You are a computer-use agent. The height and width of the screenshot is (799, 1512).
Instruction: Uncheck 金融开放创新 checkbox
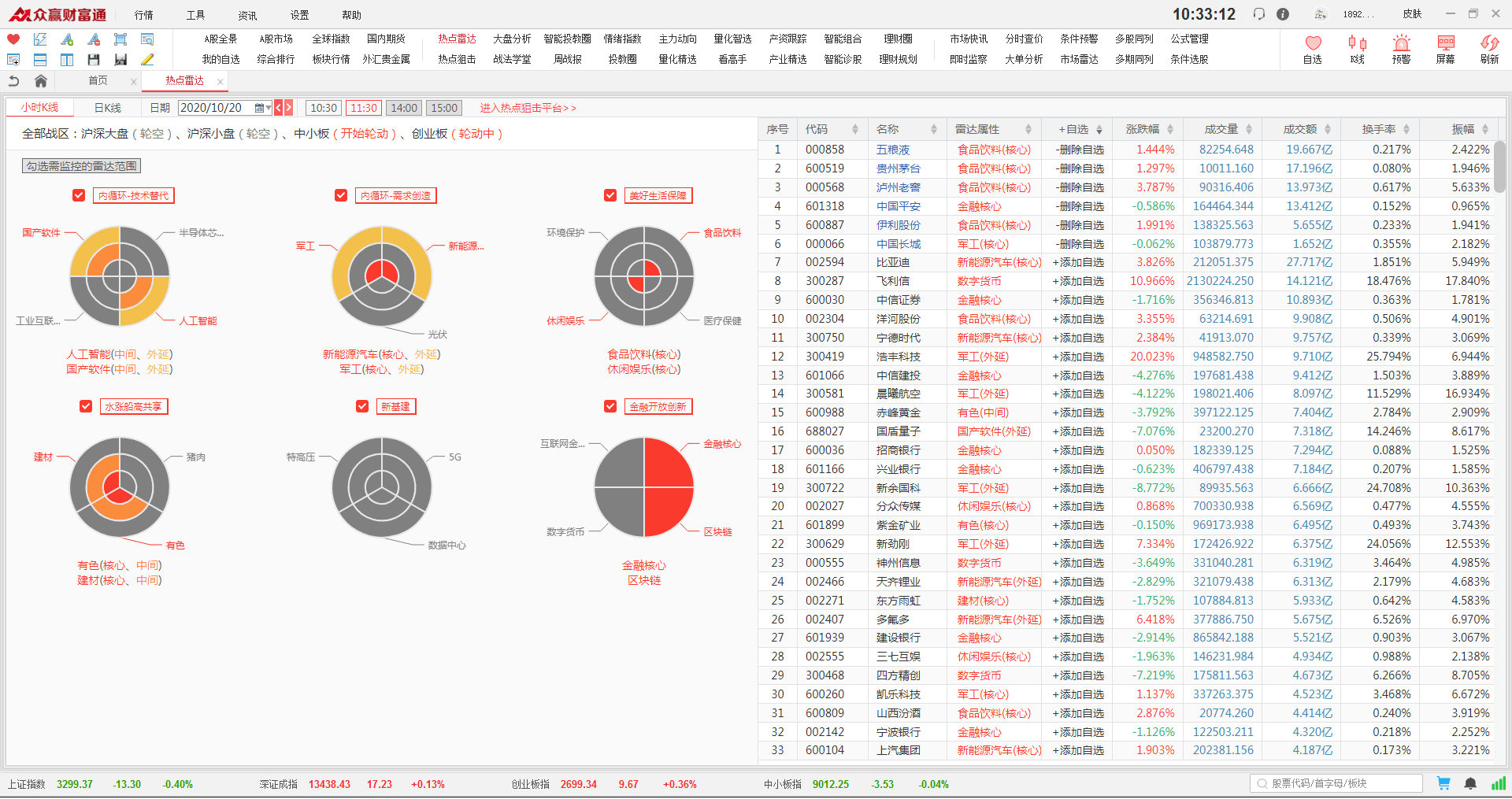tap(610, 406)
